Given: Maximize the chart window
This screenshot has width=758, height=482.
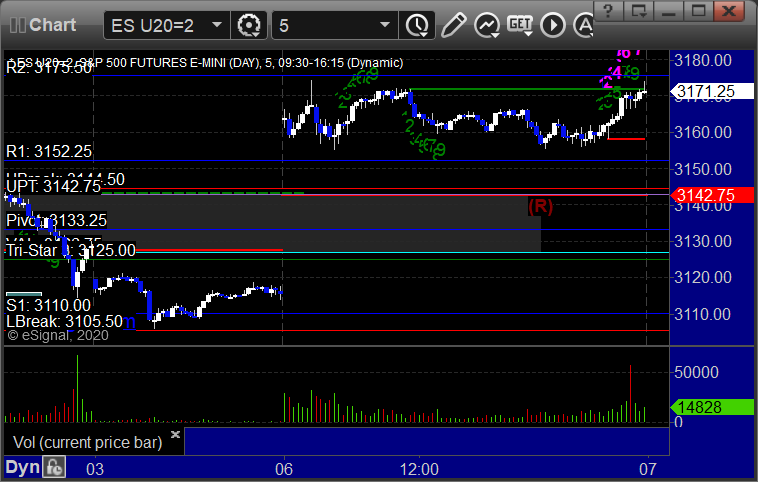Looking at the screenshot, I should click(x=698, y=11).
